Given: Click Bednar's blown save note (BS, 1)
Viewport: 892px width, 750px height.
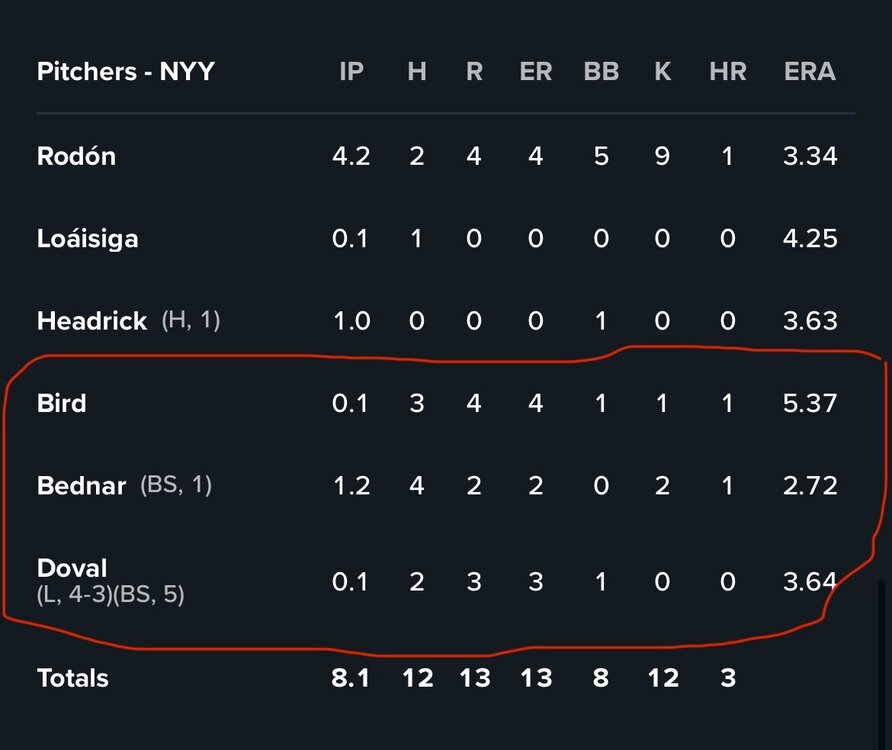Looking at the screenshot, I should [176, 485].
